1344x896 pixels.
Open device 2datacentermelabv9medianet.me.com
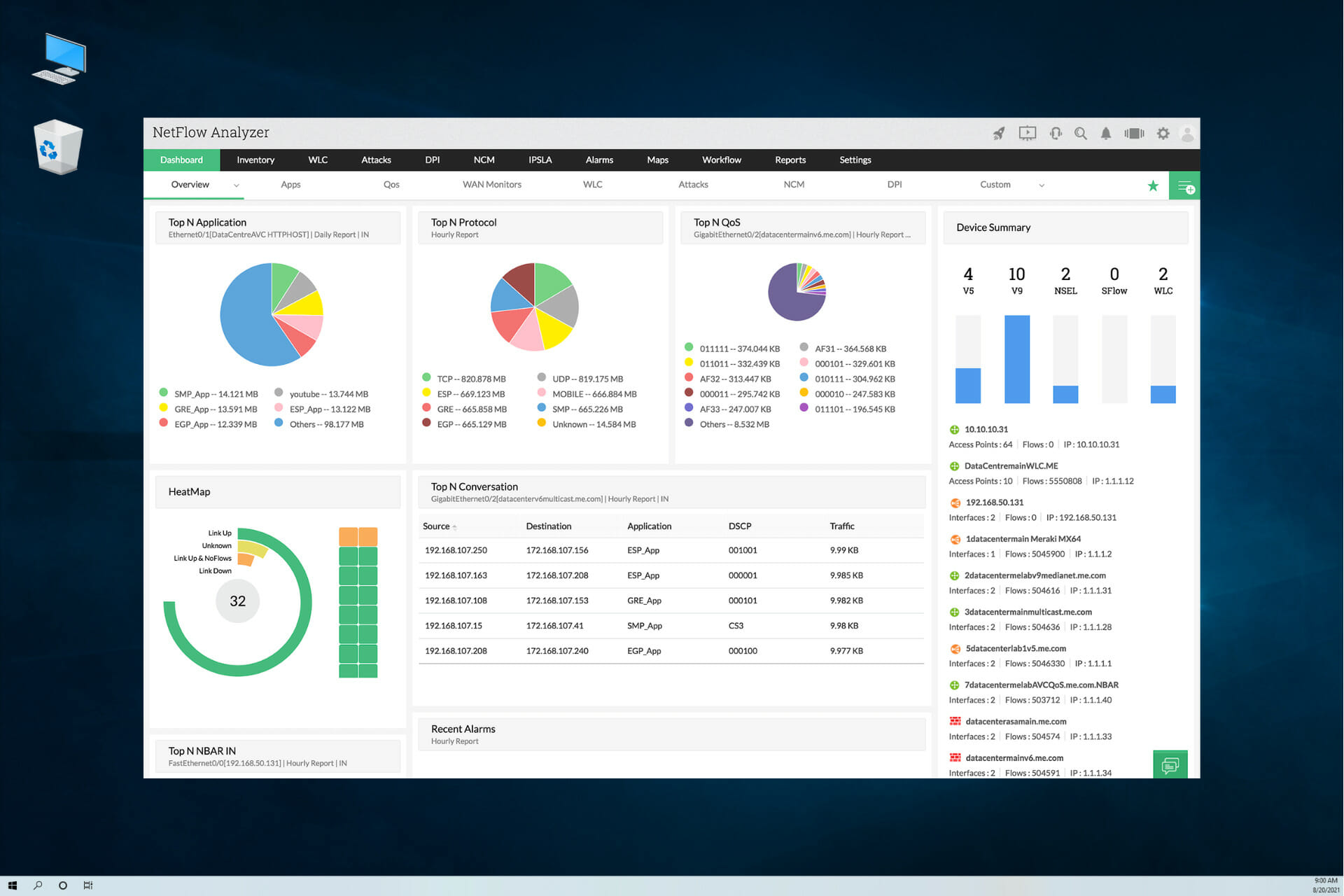tap(1035, 575)
